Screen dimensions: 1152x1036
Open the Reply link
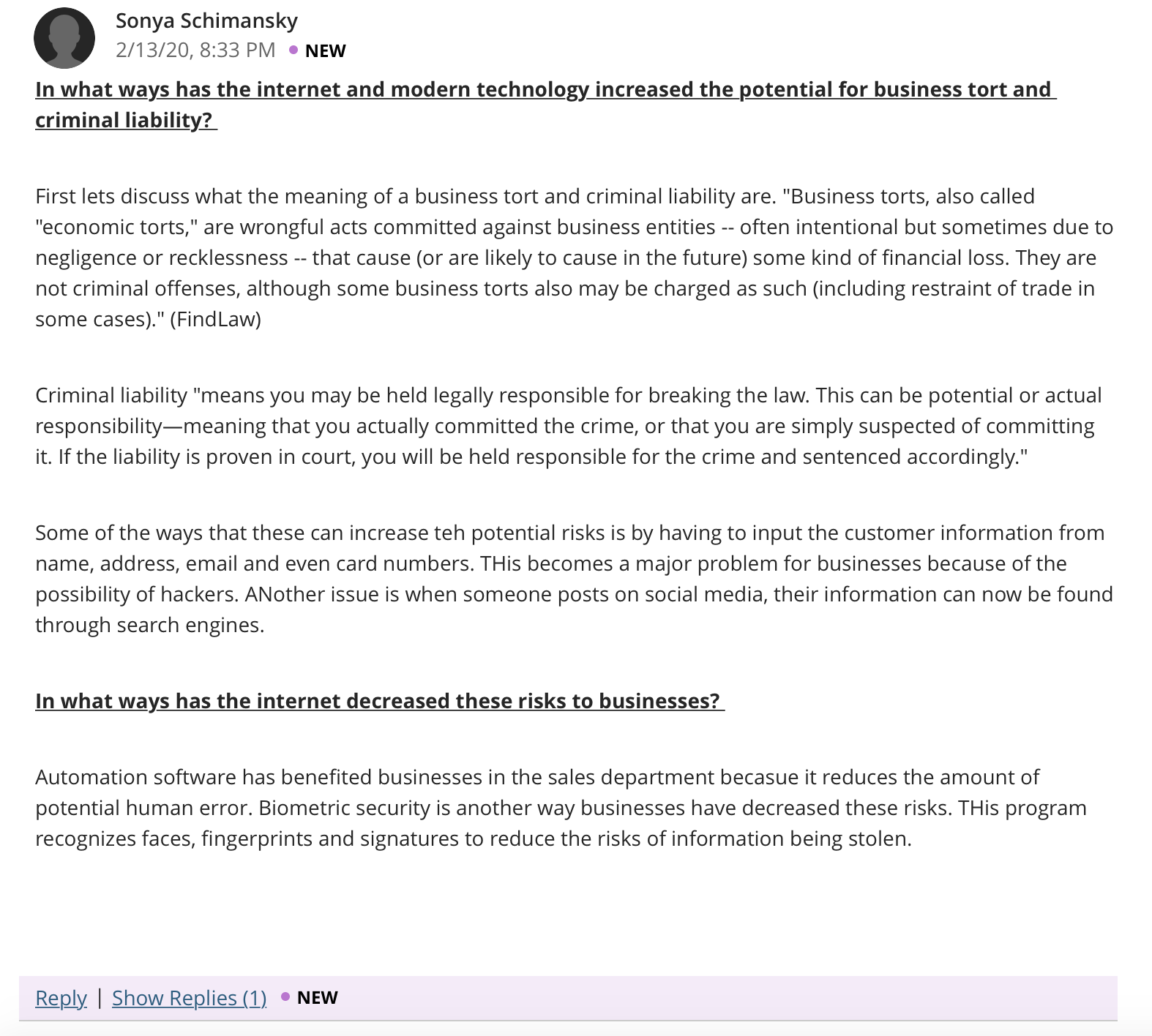coord(61,998)
